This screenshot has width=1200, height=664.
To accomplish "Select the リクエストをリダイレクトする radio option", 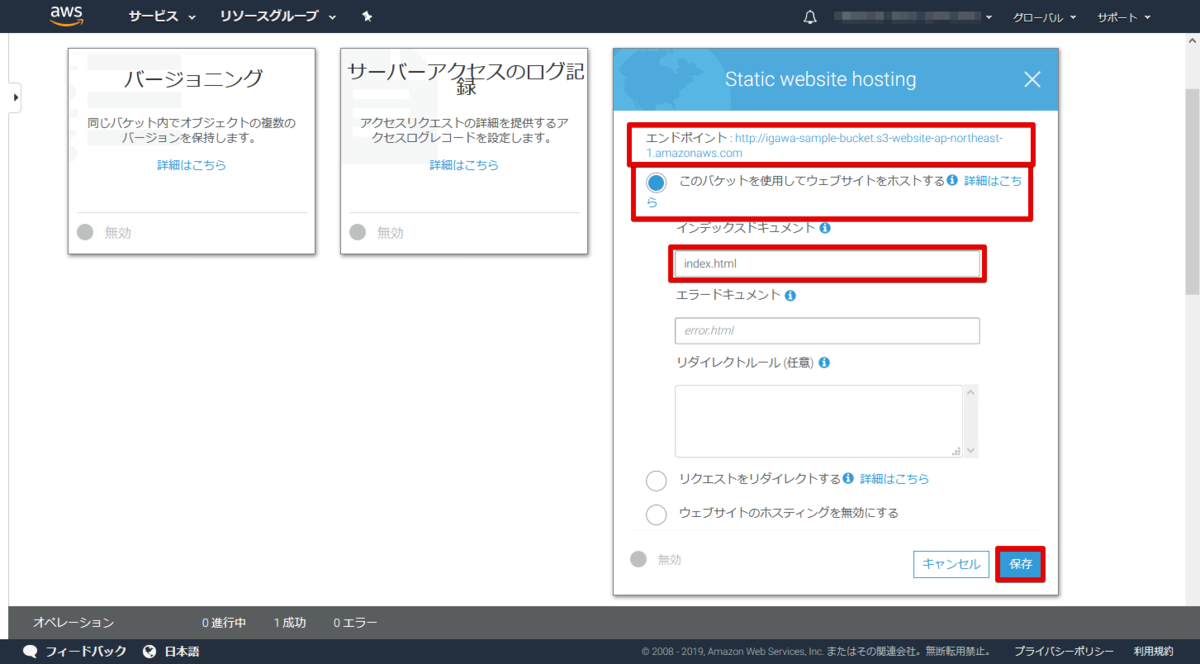I will [x=656, y=481].
